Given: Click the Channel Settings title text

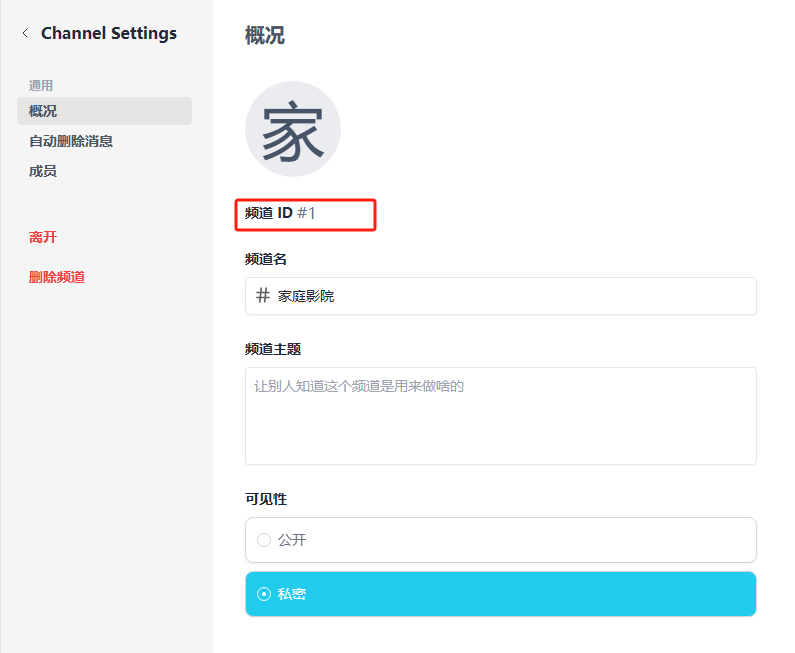Looking at the screenshot, I should click(108, 33).
